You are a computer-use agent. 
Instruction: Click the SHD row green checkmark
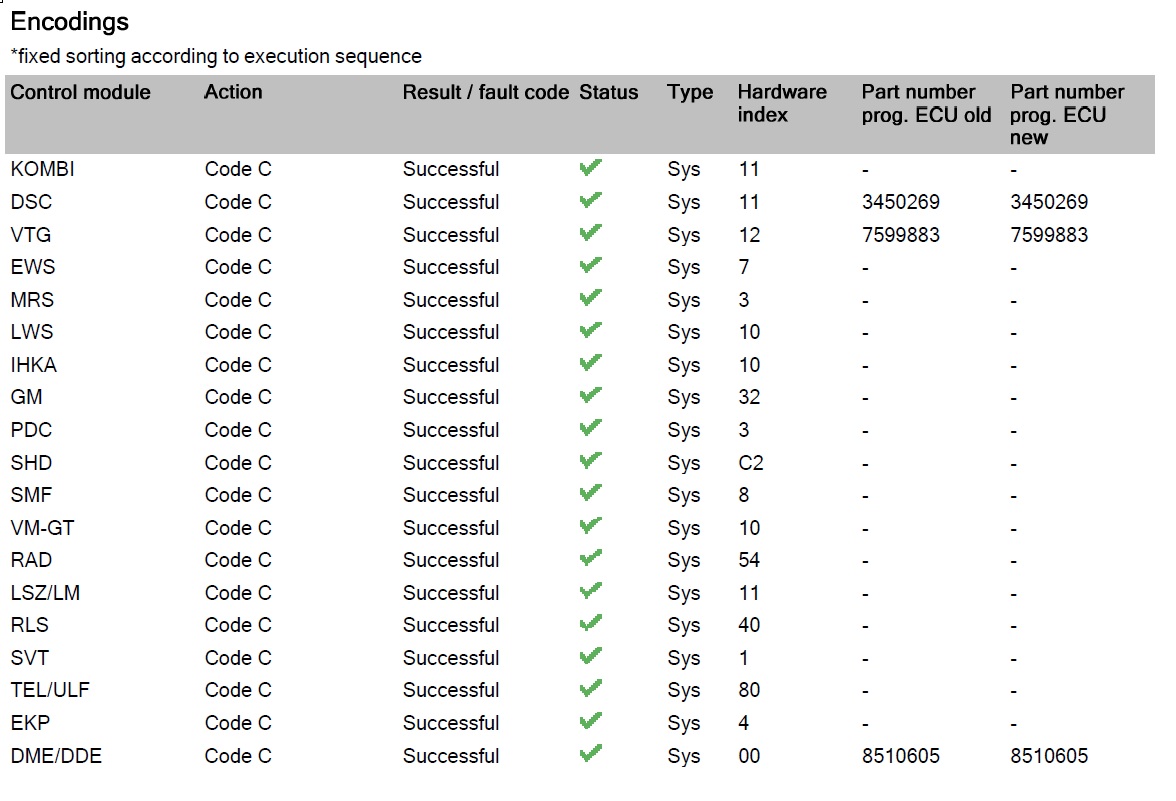[x=590, y=461]
